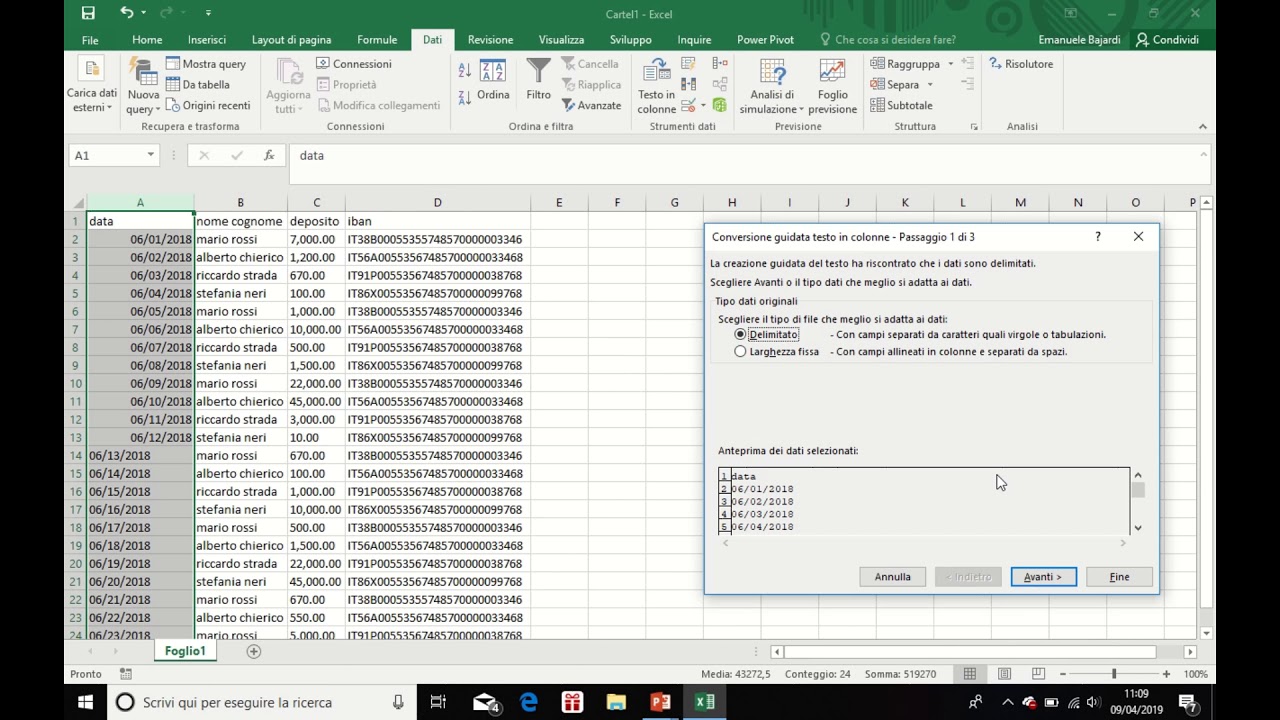Click the Convalida dati icon
Screen dimensions: 1280x720
[687, 105]
